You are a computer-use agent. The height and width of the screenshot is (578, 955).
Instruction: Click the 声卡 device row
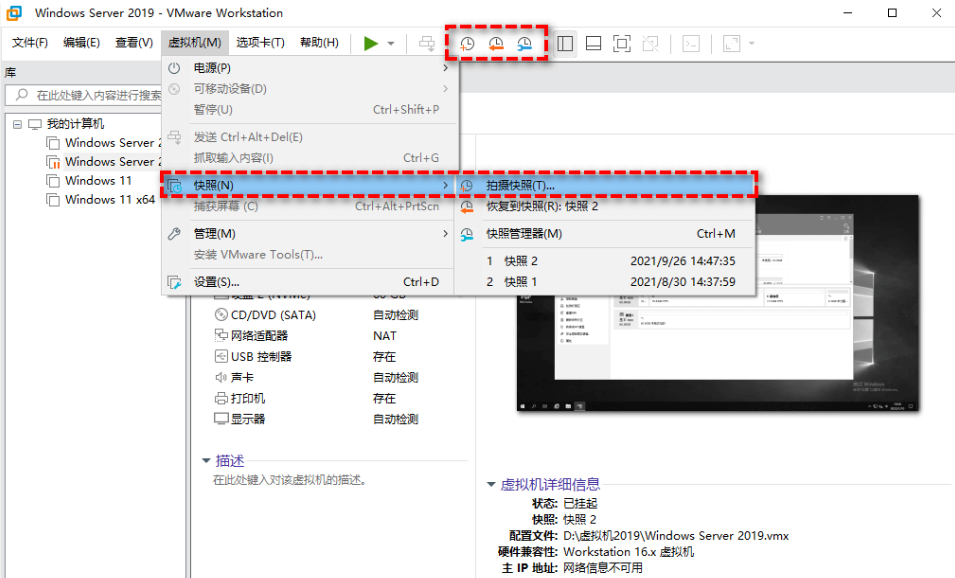pyautogui.click(x=317, y=378)
